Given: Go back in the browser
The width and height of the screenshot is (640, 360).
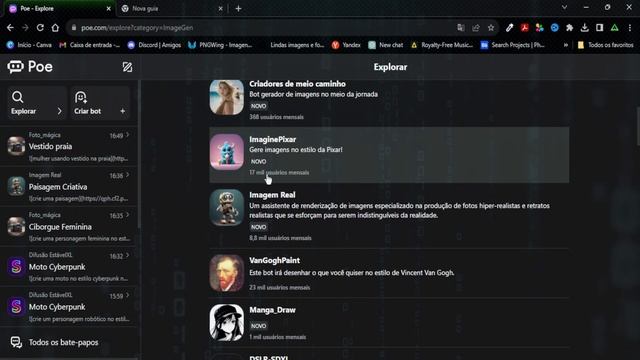Looking at the screenshot, I should (10, 28).
